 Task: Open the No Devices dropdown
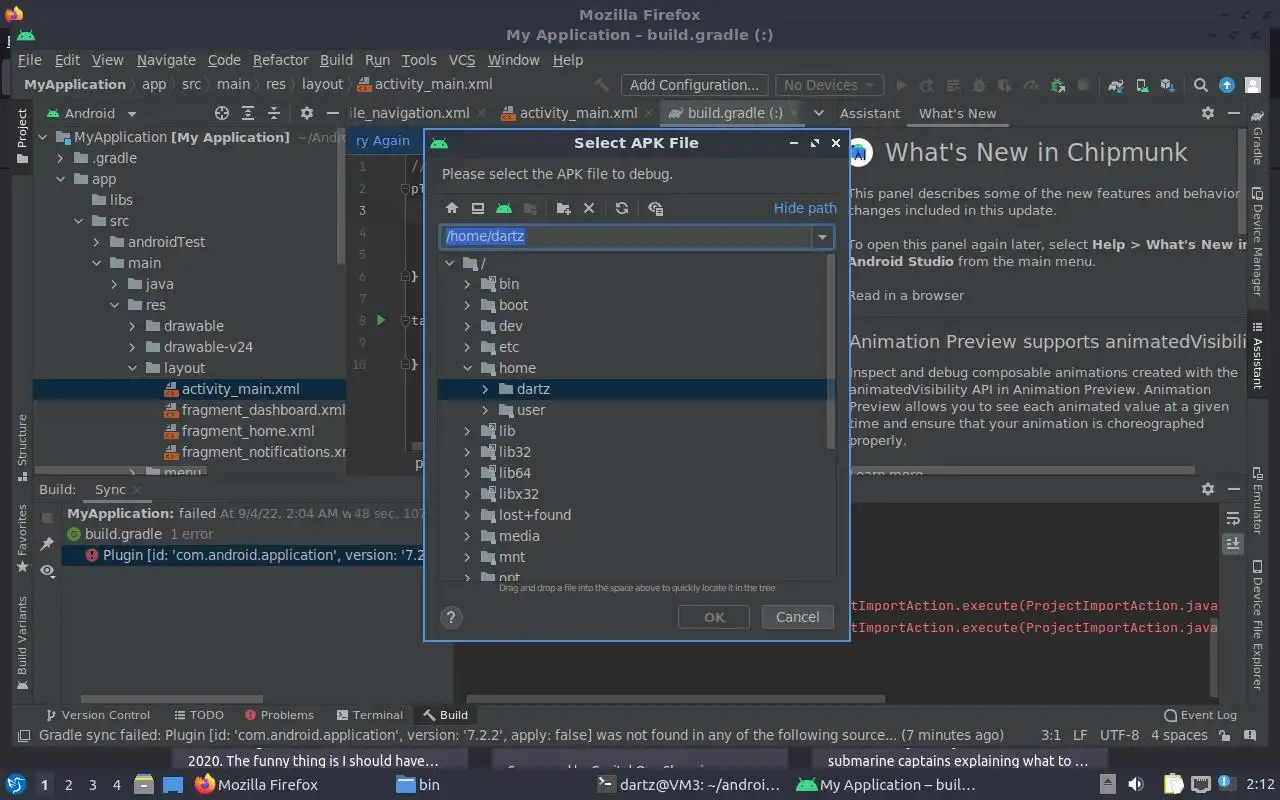tap(830, 85)
